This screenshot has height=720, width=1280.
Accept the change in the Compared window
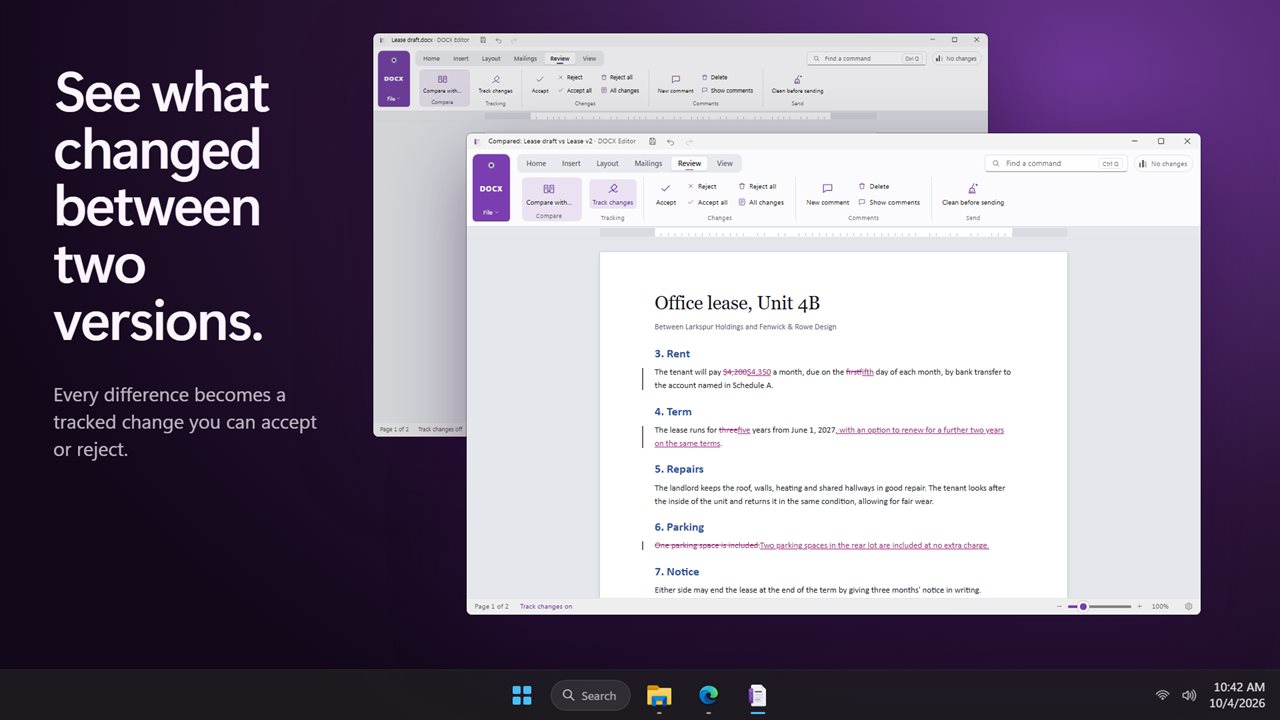point(666,194)
